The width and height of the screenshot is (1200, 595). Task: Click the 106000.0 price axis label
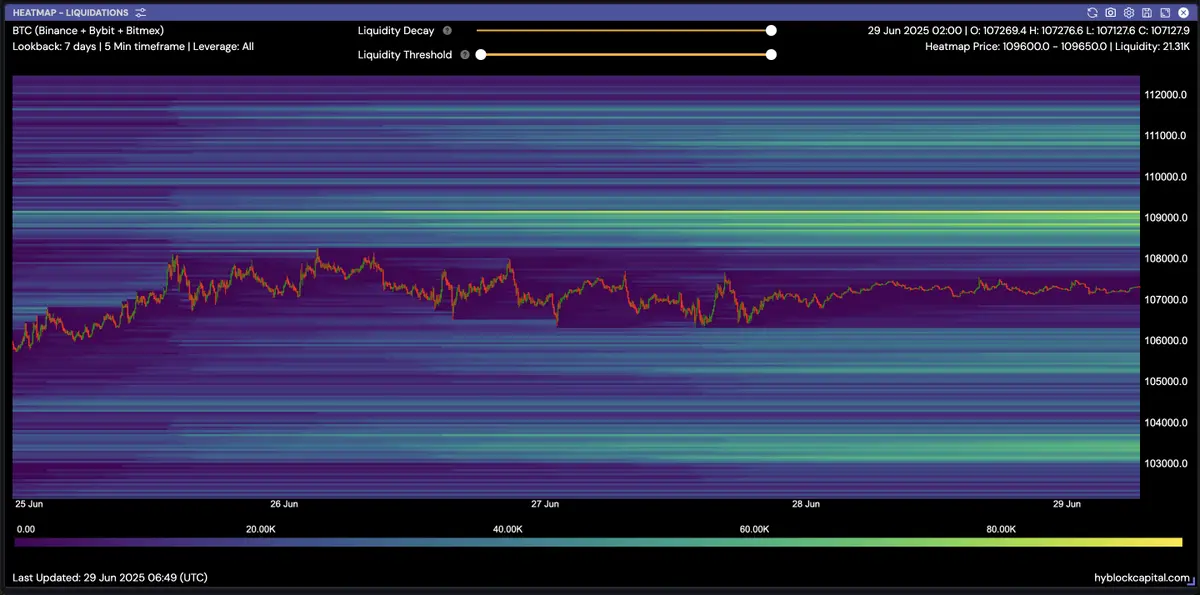click(x=1167, y=341)
